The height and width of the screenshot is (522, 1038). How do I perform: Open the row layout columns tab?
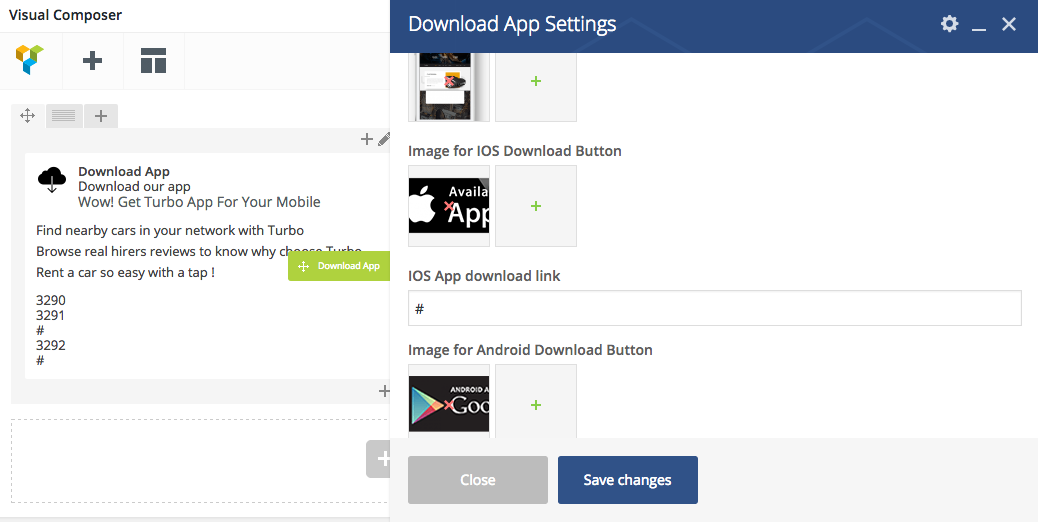pos(64,116)
